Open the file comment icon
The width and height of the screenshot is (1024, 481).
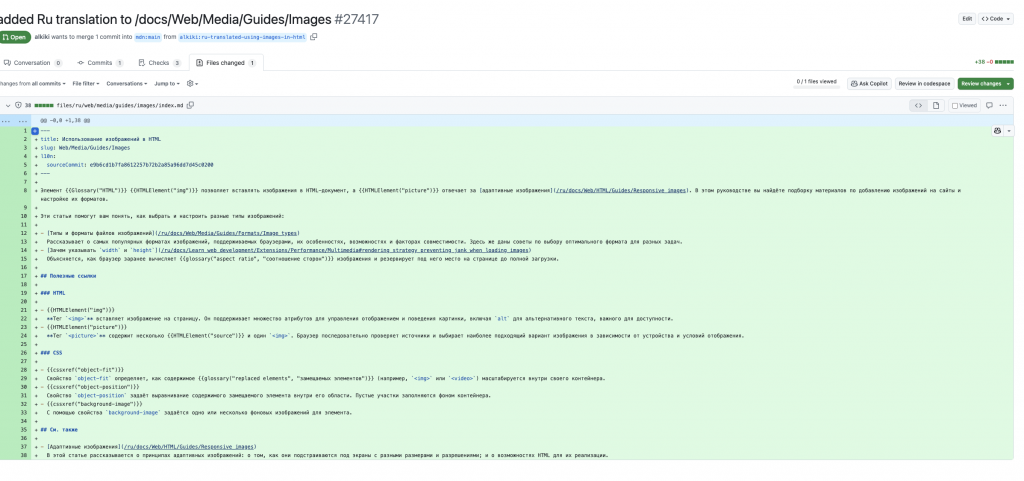[989, 105]
